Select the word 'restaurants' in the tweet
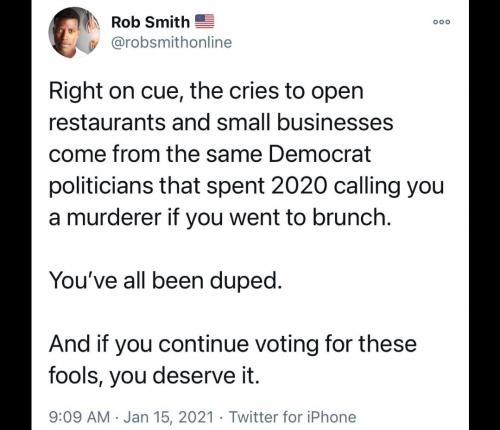Image resolution: width=500 pixels, height=430 pixels. (107, 122)
